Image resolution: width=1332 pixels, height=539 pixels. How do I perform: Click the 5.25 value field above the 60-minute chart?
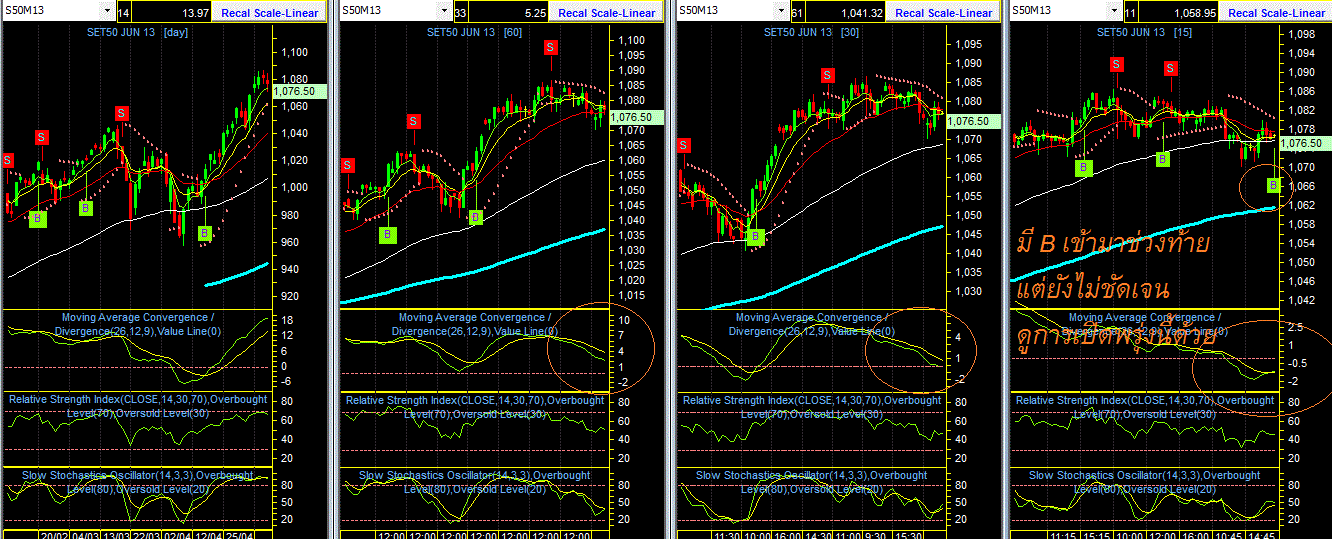[x=509, y=13]
